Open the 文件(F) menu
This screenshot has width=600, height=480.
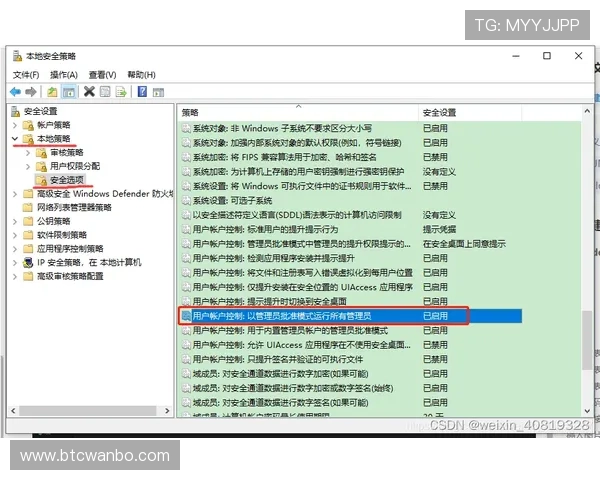tap(26, 75)
